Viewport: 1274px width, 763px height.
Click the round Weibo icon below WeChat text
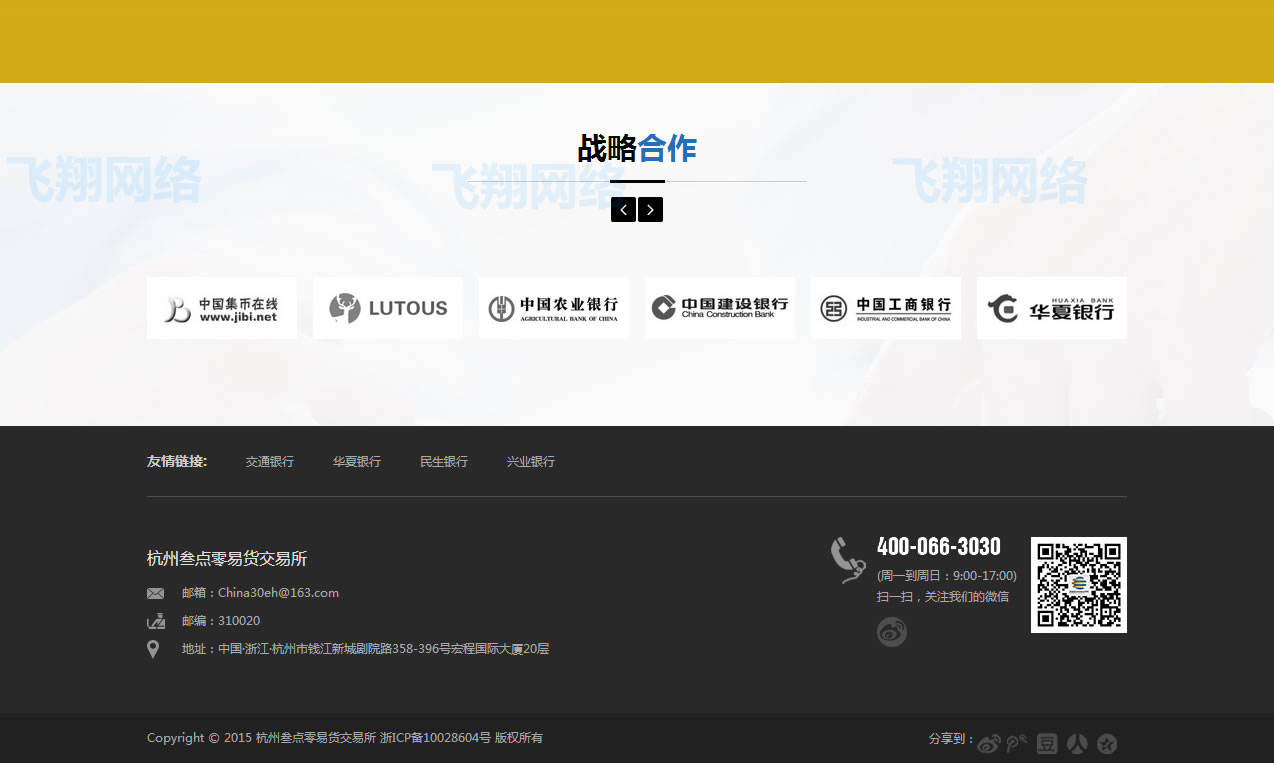[892, 632]
